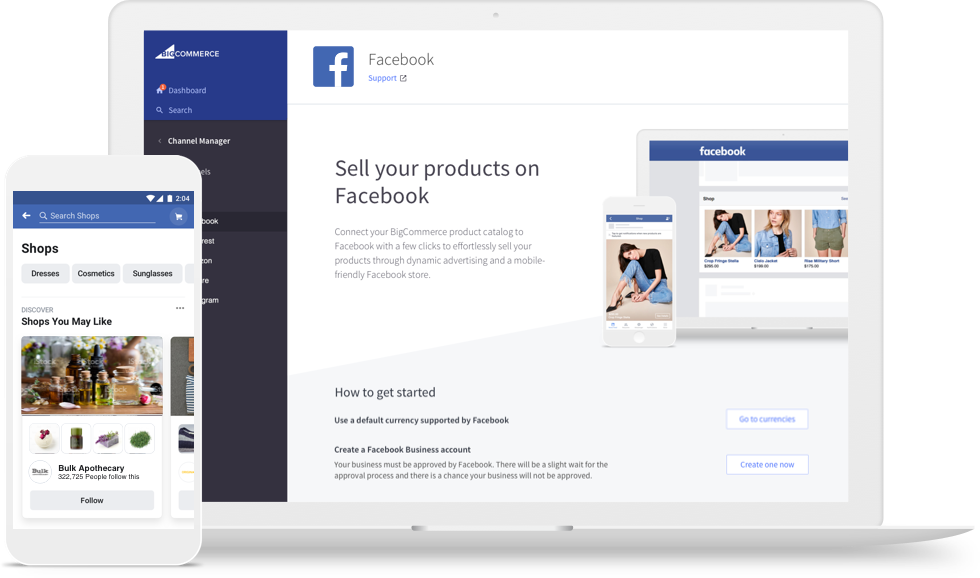The image size is (980, 578).
Task: Click the preview phone product photo
Action: (x=639, y=279)
